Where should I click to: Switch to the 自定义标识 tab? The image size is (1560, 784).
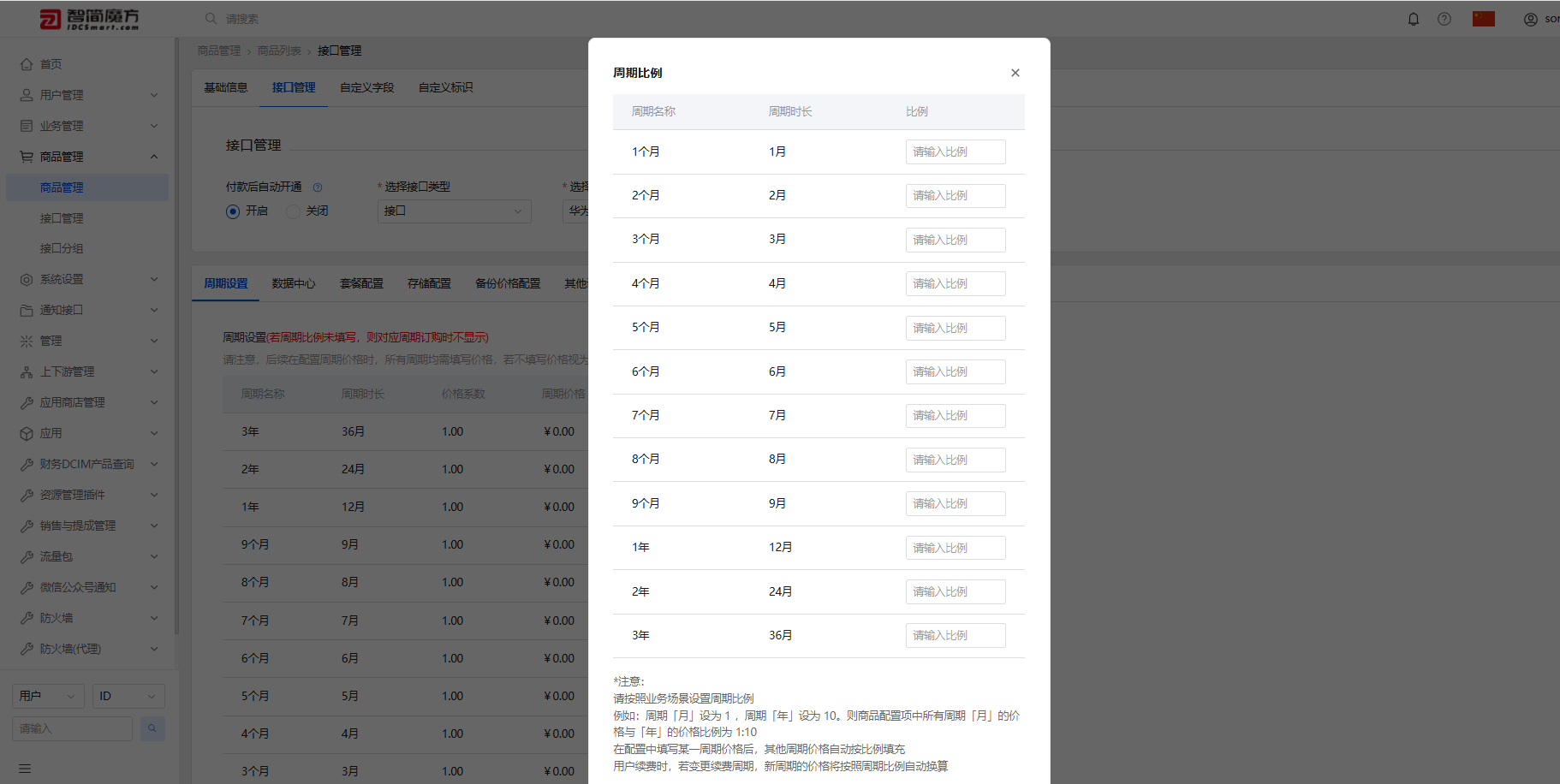446,87
